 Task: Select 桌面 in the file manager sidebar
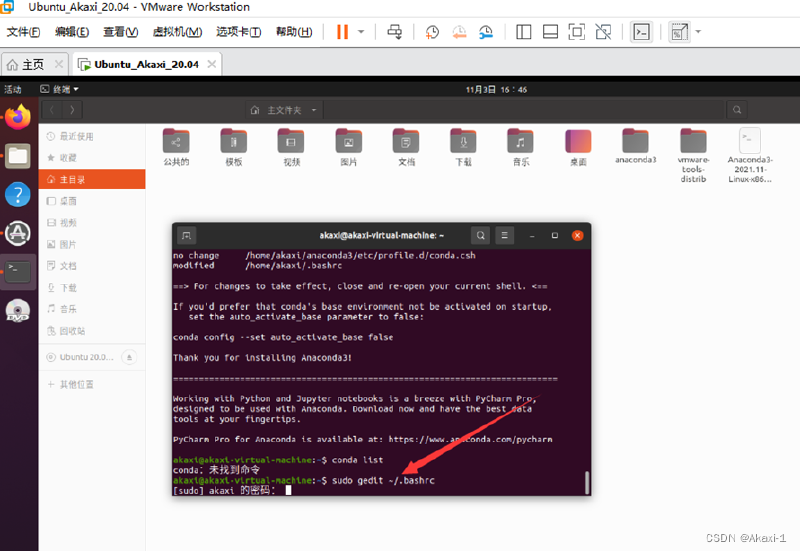pyautogui.click(x=92, y=201)
